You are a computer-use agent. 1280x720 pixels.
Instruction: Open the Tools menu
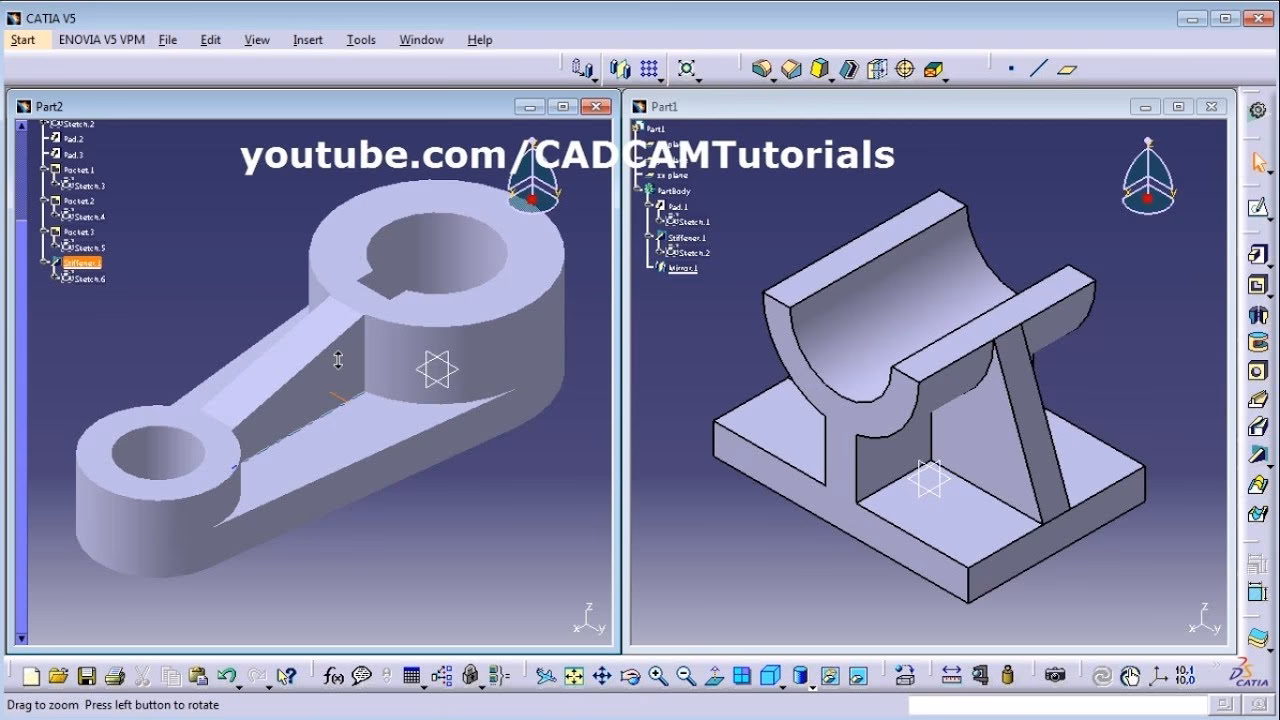360,40
